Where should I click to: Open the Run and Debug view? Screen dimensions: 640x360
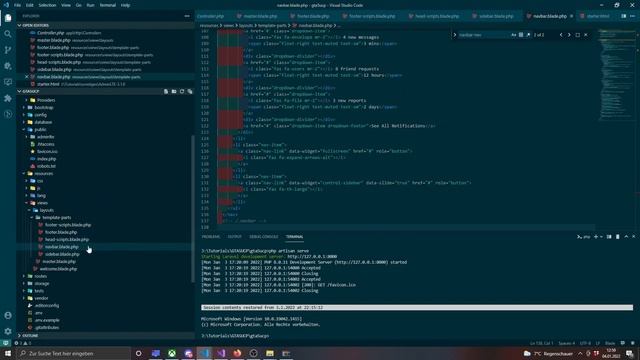[8, 66]
